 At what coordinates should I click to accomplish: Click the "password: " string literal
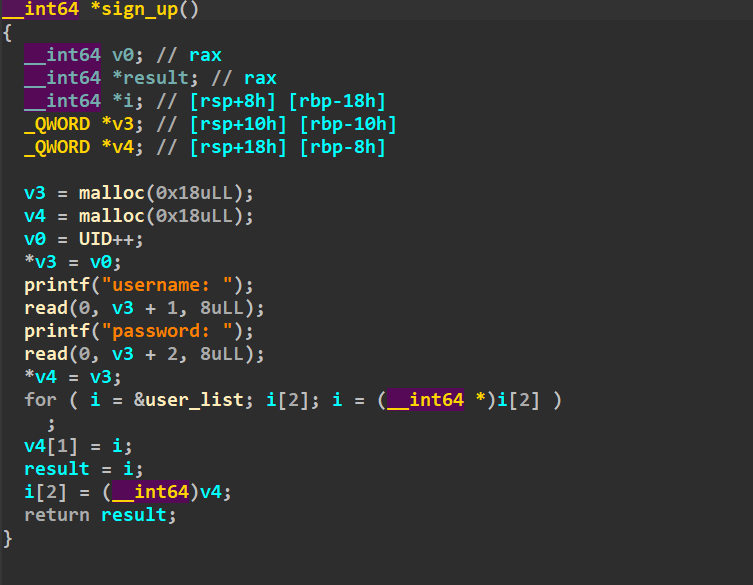pos(167,331)
